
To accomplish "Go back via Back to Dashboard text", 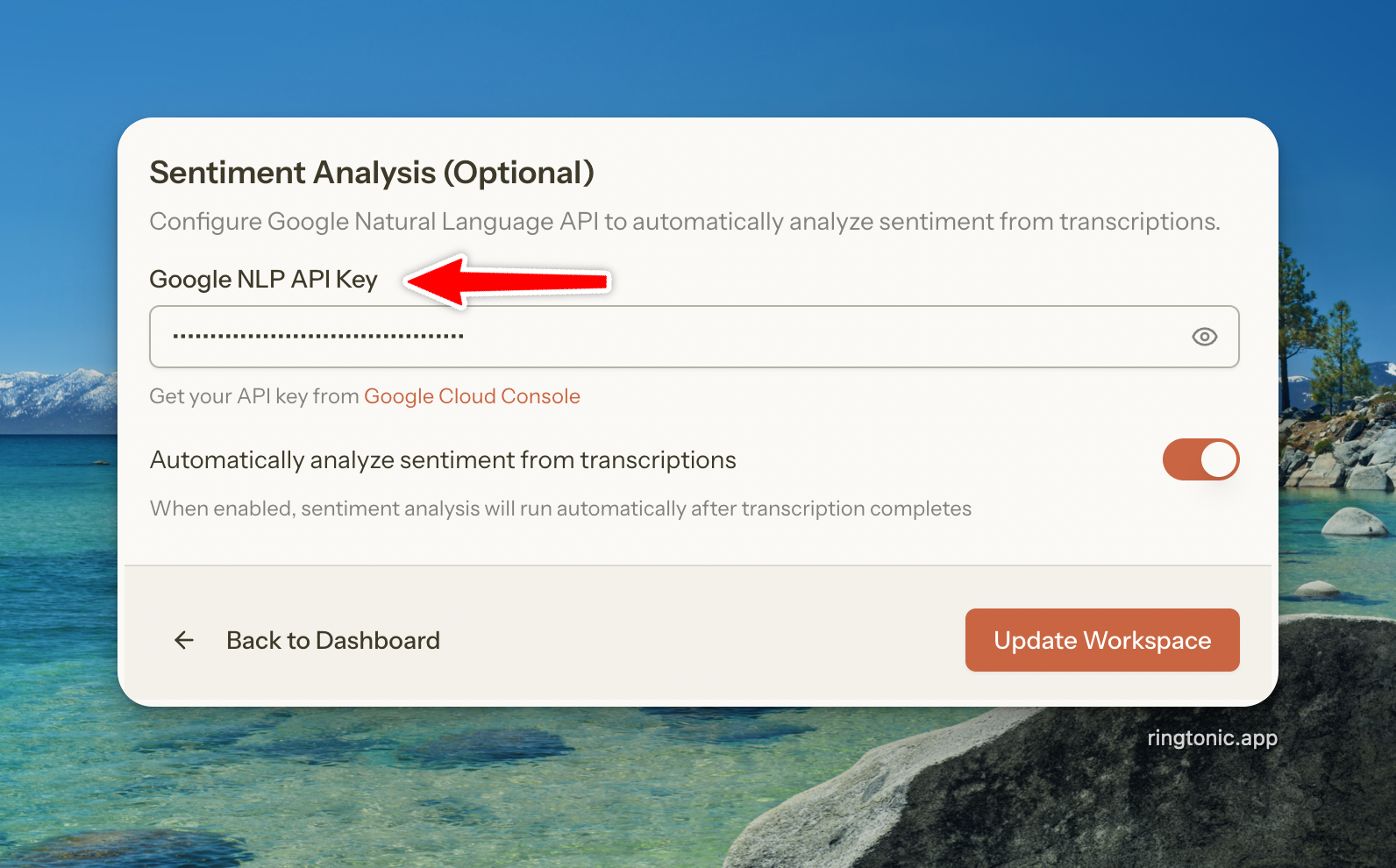I will coord(333,641).
